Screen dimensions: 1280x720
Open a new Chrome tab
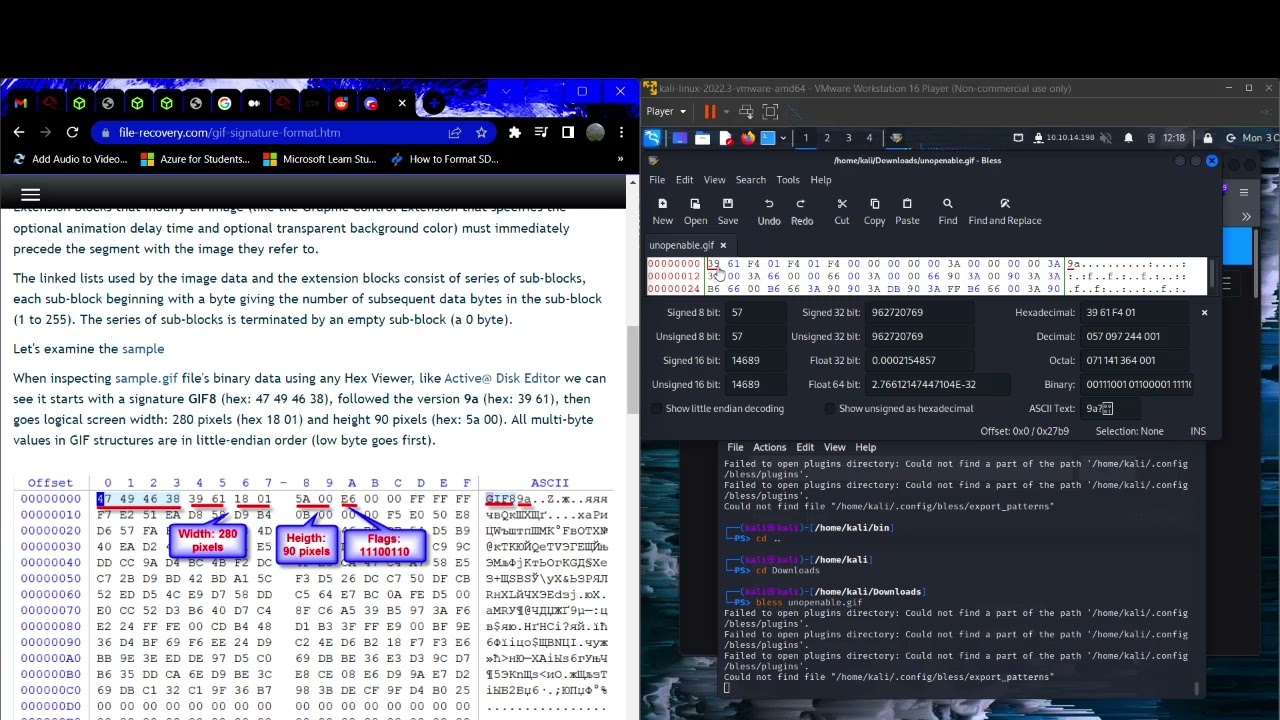[x=434, y=103]
